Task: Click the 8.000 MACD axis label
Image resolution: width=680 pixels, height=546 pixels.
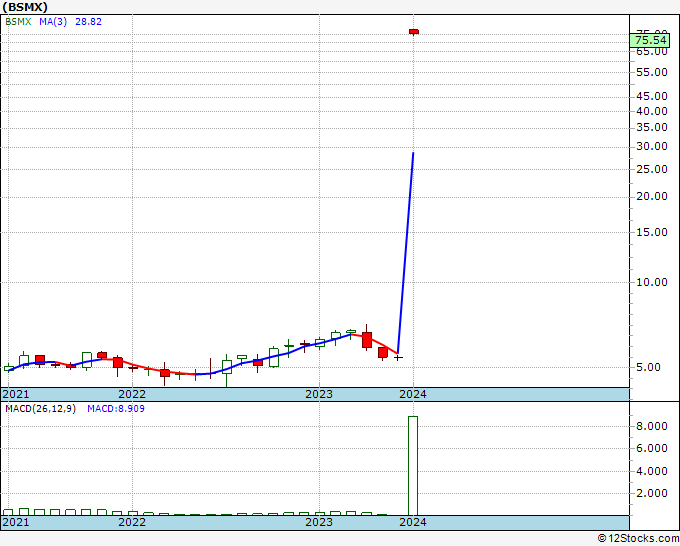Action: pos(651,426)
